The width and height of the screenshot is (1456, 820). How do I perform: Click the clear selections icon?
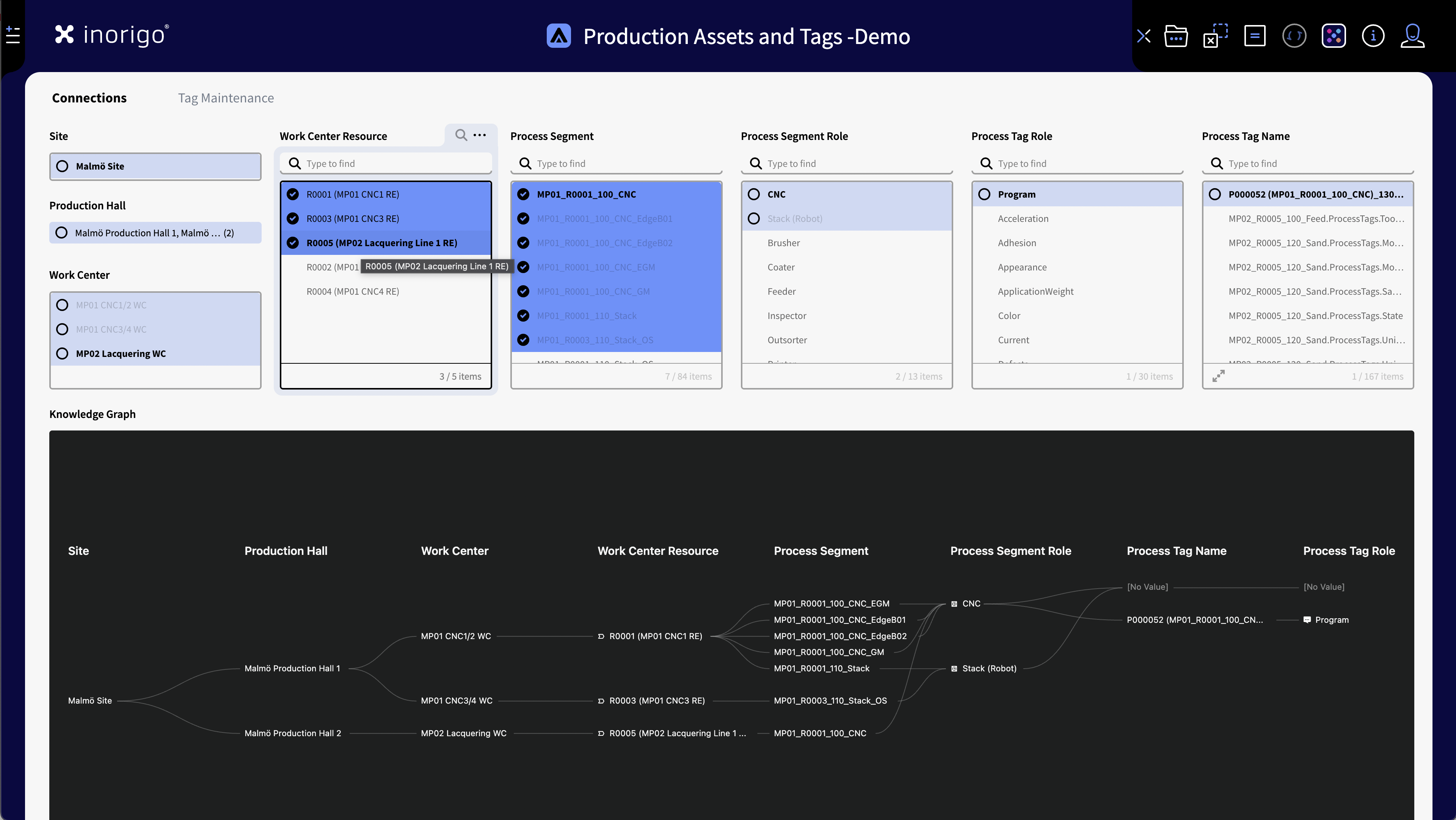tap(1215, 36)
